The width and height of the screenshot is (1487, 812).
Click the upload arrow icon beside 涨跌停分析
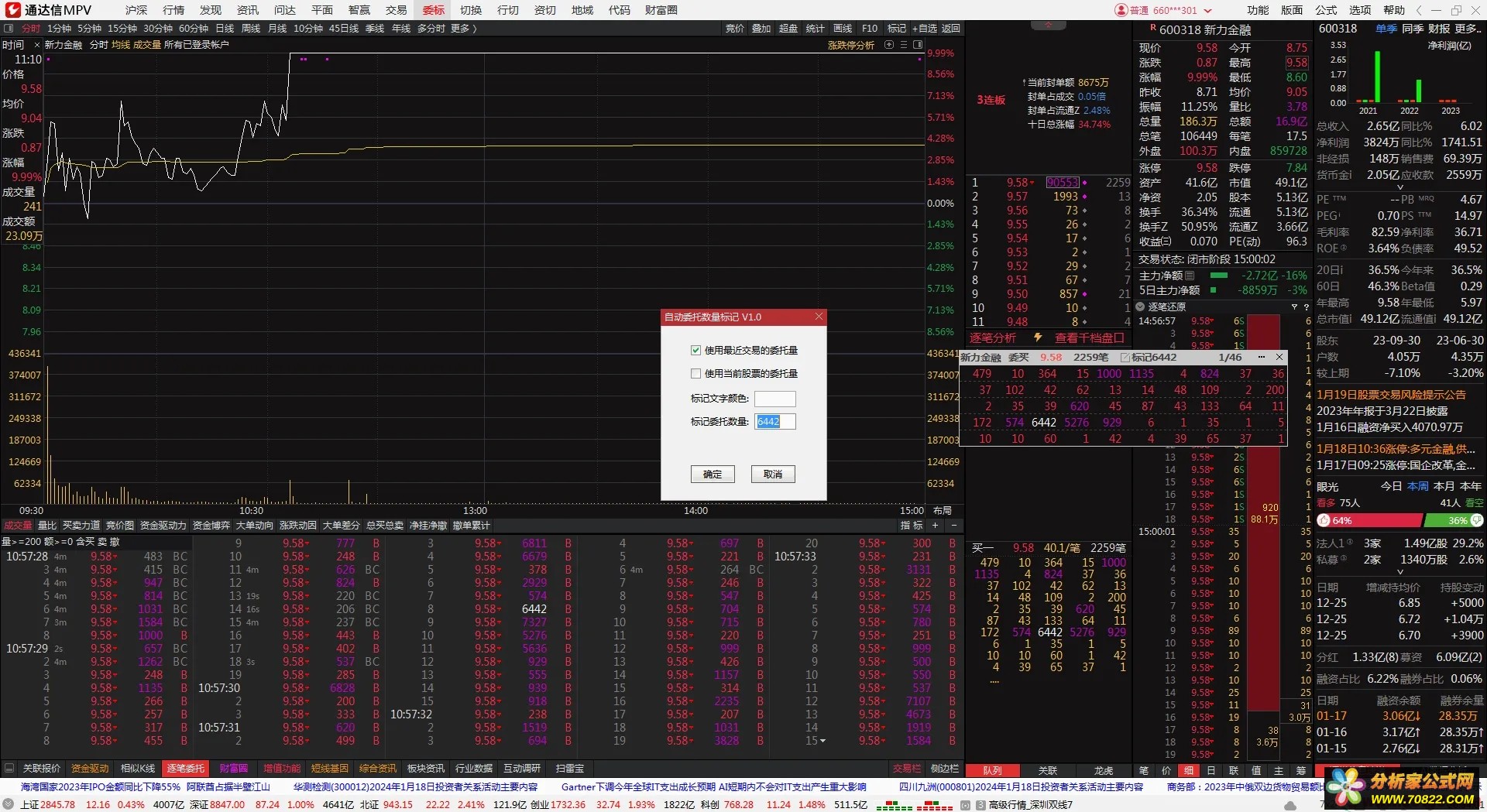click(888, 45)
